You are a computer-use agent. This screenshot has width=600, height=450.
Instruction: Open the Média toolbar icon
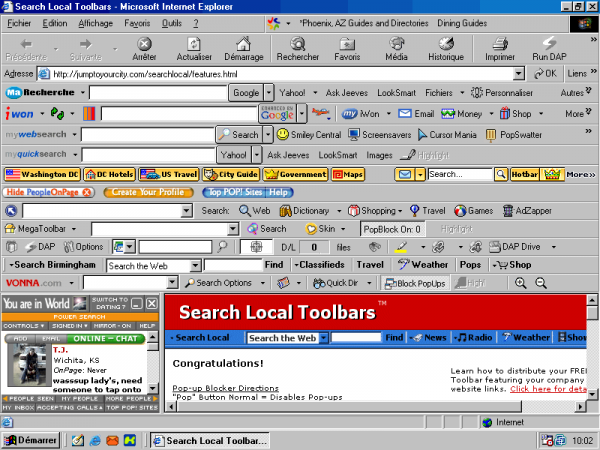[x=396, y=44]
